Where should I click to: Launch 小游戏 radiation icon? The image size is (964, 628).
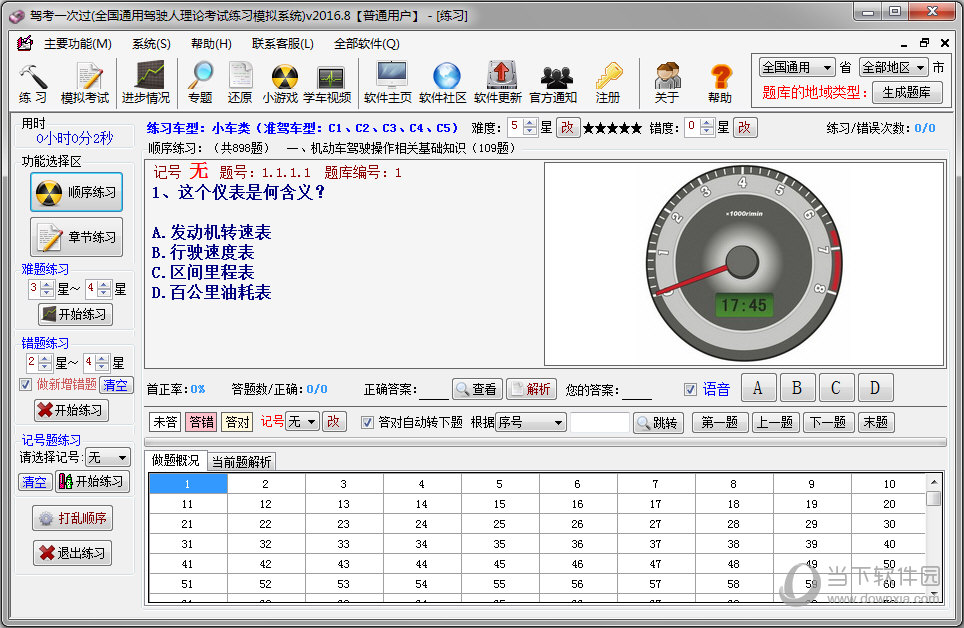pyautogui.click(x=280, y=83)
